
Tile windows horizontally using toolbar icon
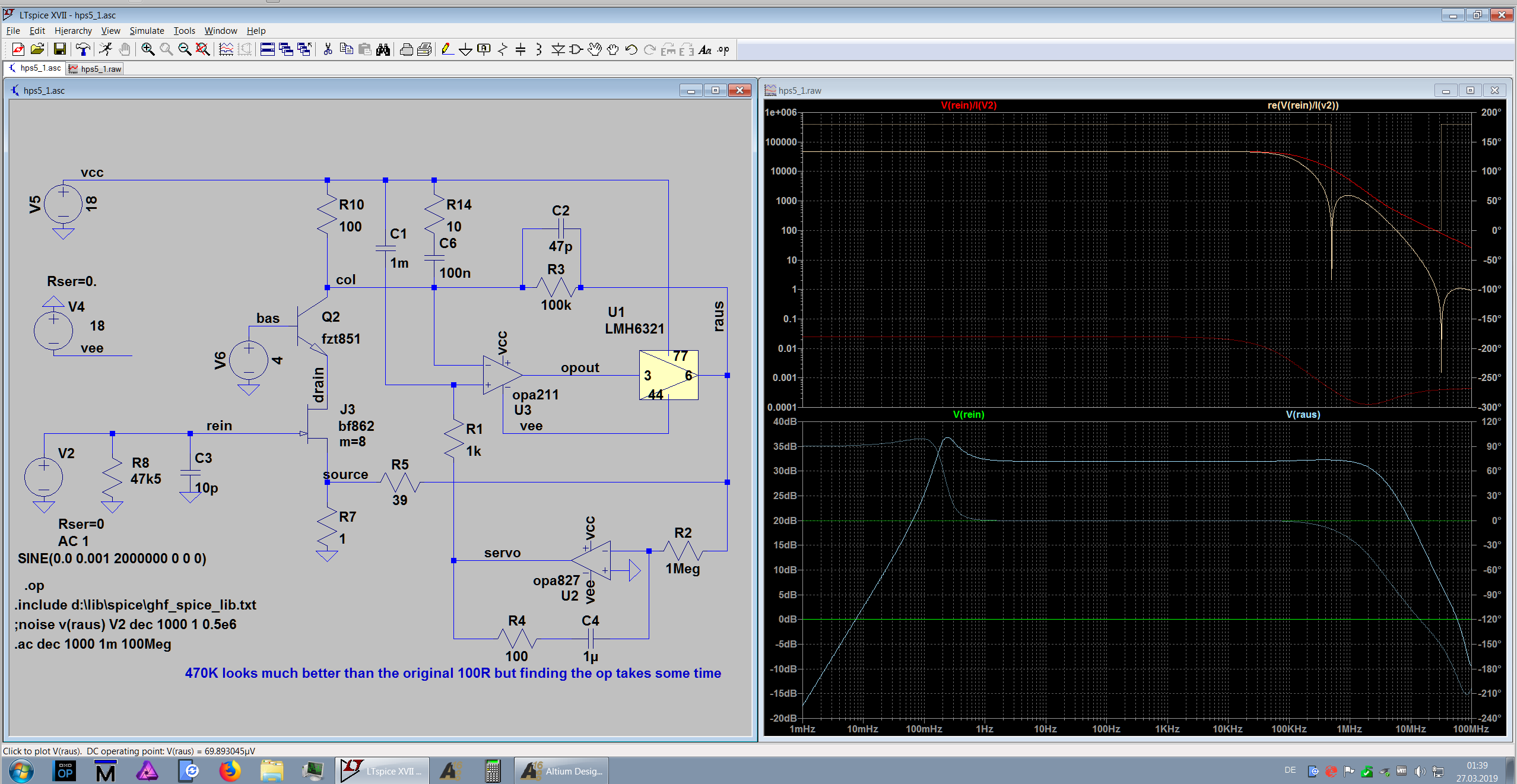coord(268,50)
